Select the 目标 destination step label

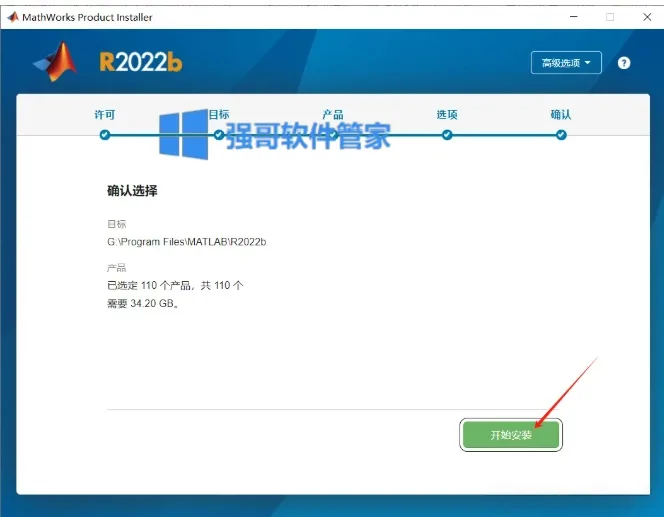[x=219, y=114]
